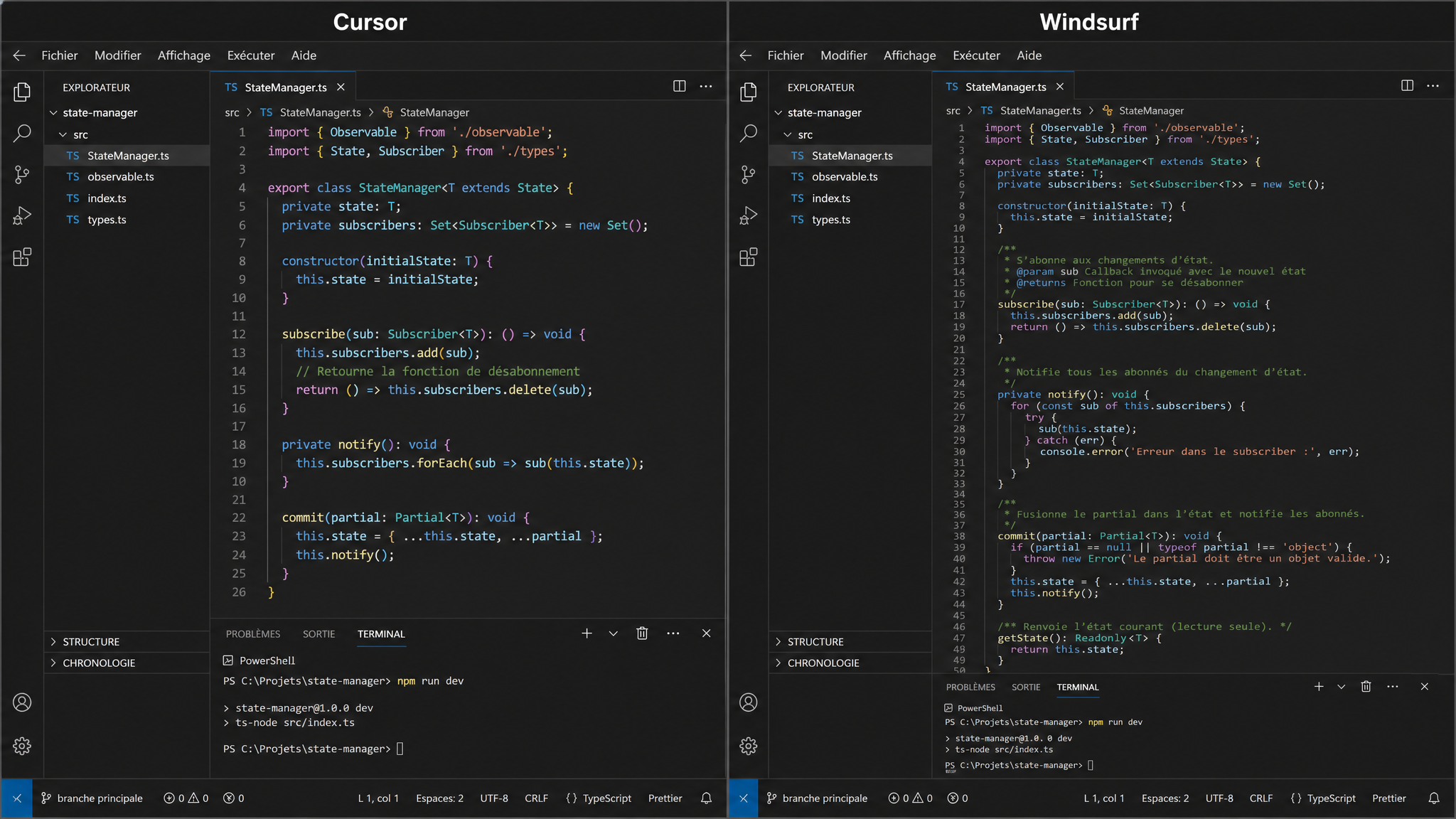Split the editor in Windsurf
This screenshot has height=819, width=1456.
pos(1407,85)
